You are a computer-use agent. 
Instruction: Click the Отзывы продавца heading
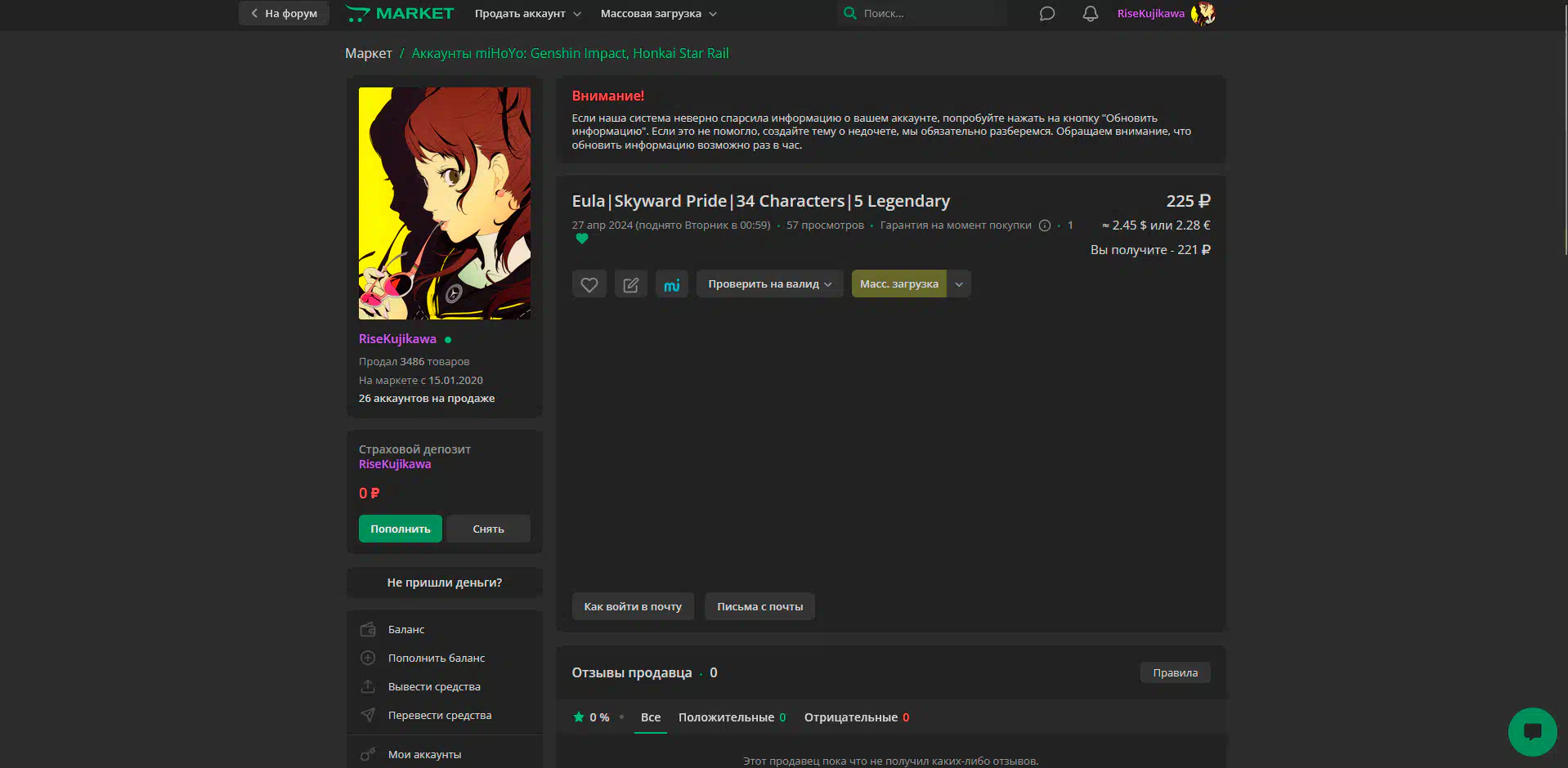[632, 672]
